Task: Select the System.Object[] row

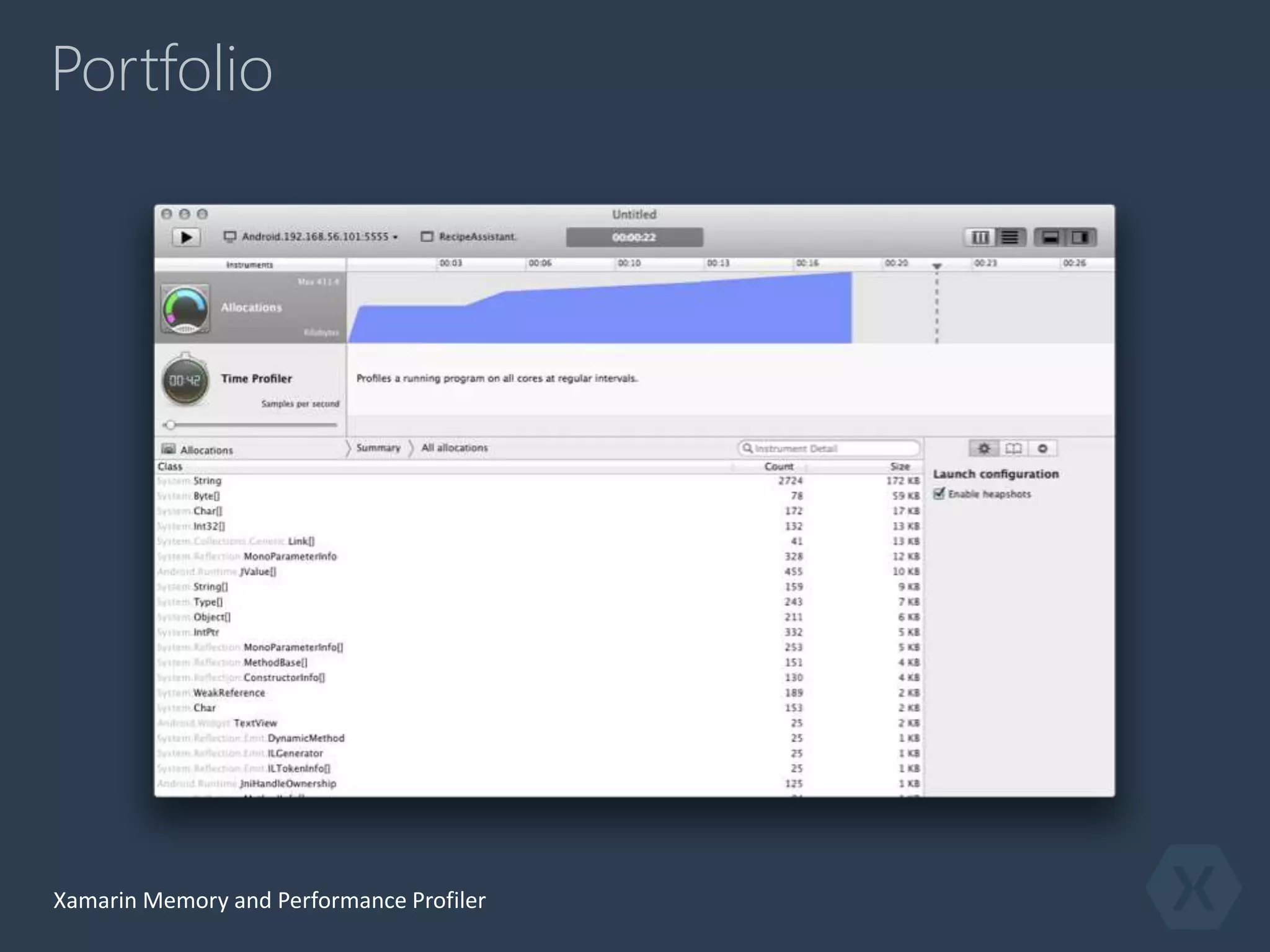Action: [x=538, y=617]
